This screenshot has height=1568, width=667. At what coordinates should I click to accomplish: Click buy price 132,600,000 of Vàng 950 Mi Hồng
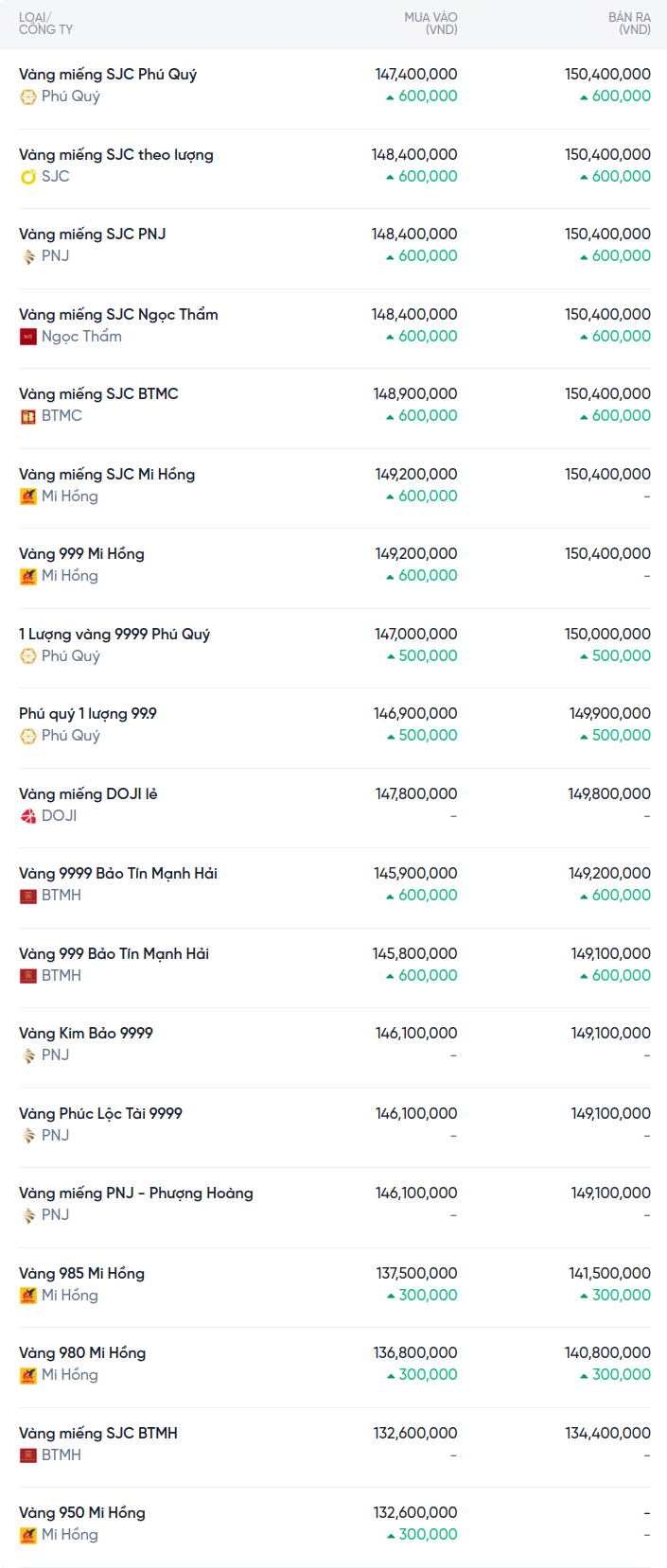[415, 1512]
